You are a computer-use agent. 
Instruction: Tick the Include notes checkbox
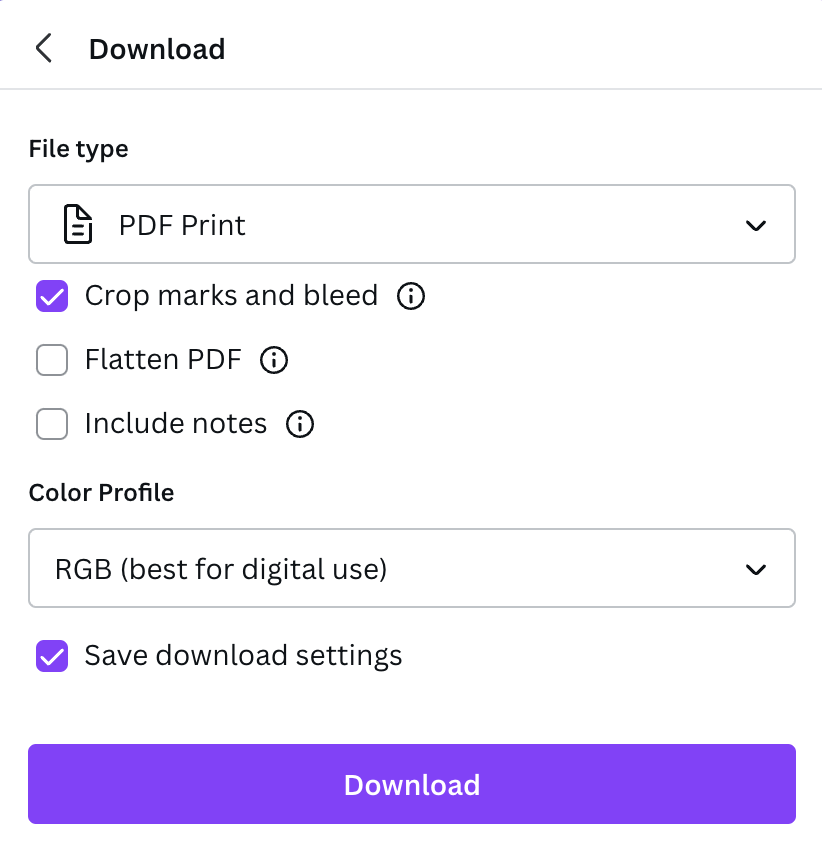52,424
